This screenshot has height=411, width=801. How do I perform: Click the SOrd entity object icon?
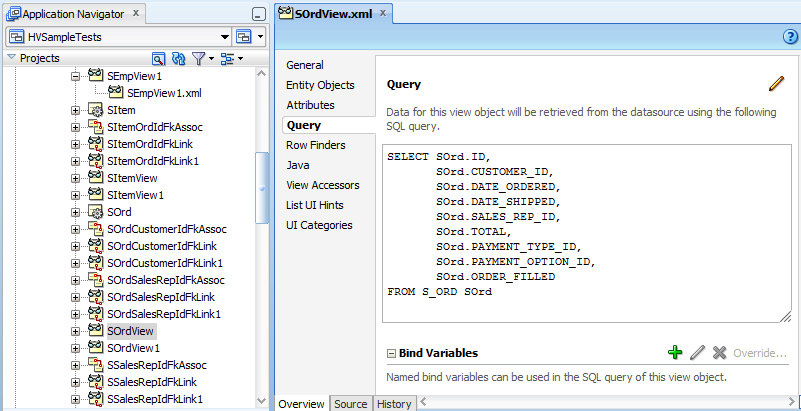[x=96, y=211]
